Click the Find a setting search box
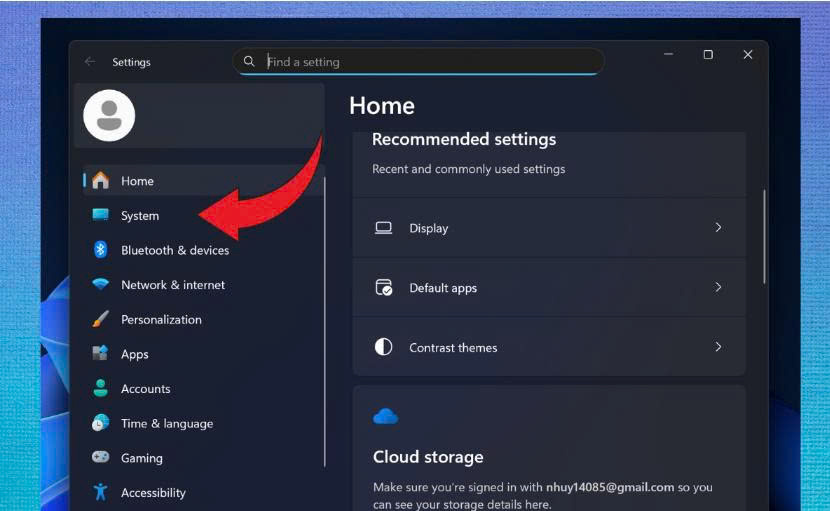 click(418, 61)
